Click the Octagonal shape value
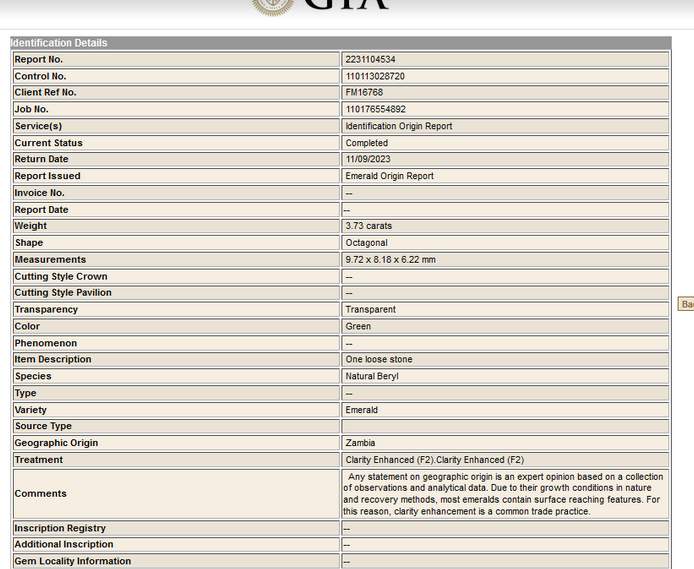This screenshot has width=694, height=569. point(366,243)
